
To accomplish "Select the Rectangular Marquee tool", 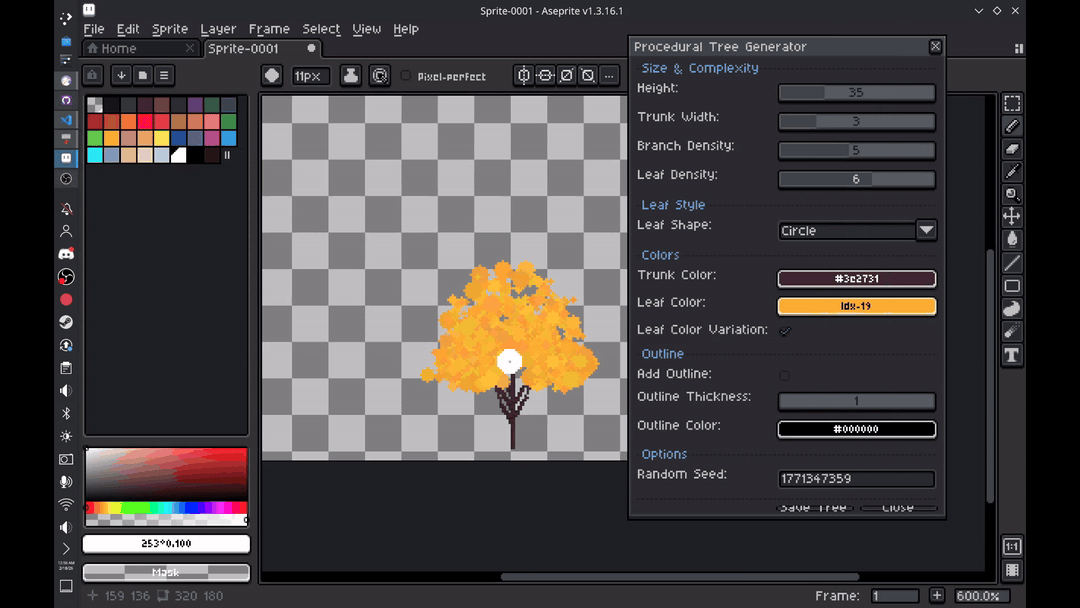I will click(x=1012, y=104).
